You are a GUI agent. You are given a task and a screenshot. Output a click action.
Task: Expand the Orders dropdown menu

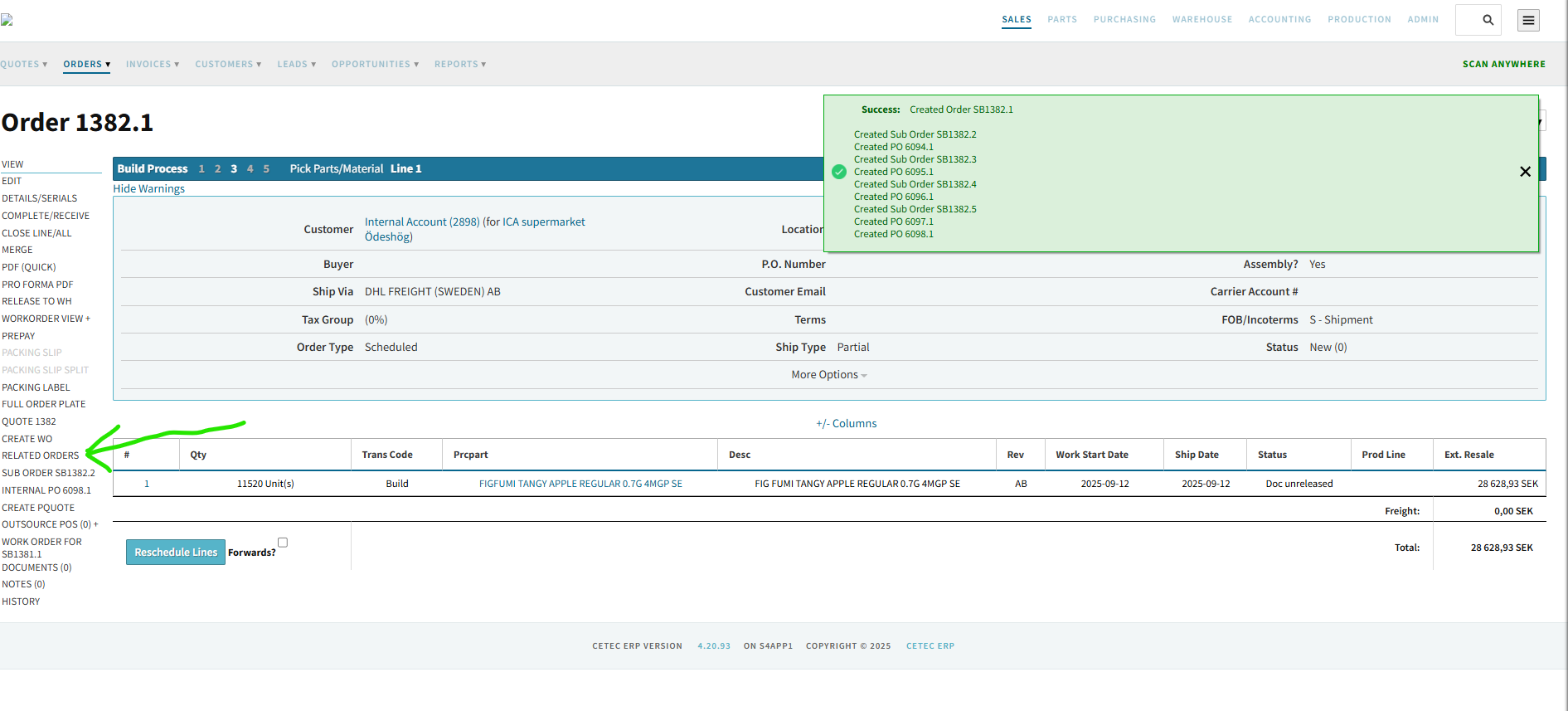coord(86,65)
